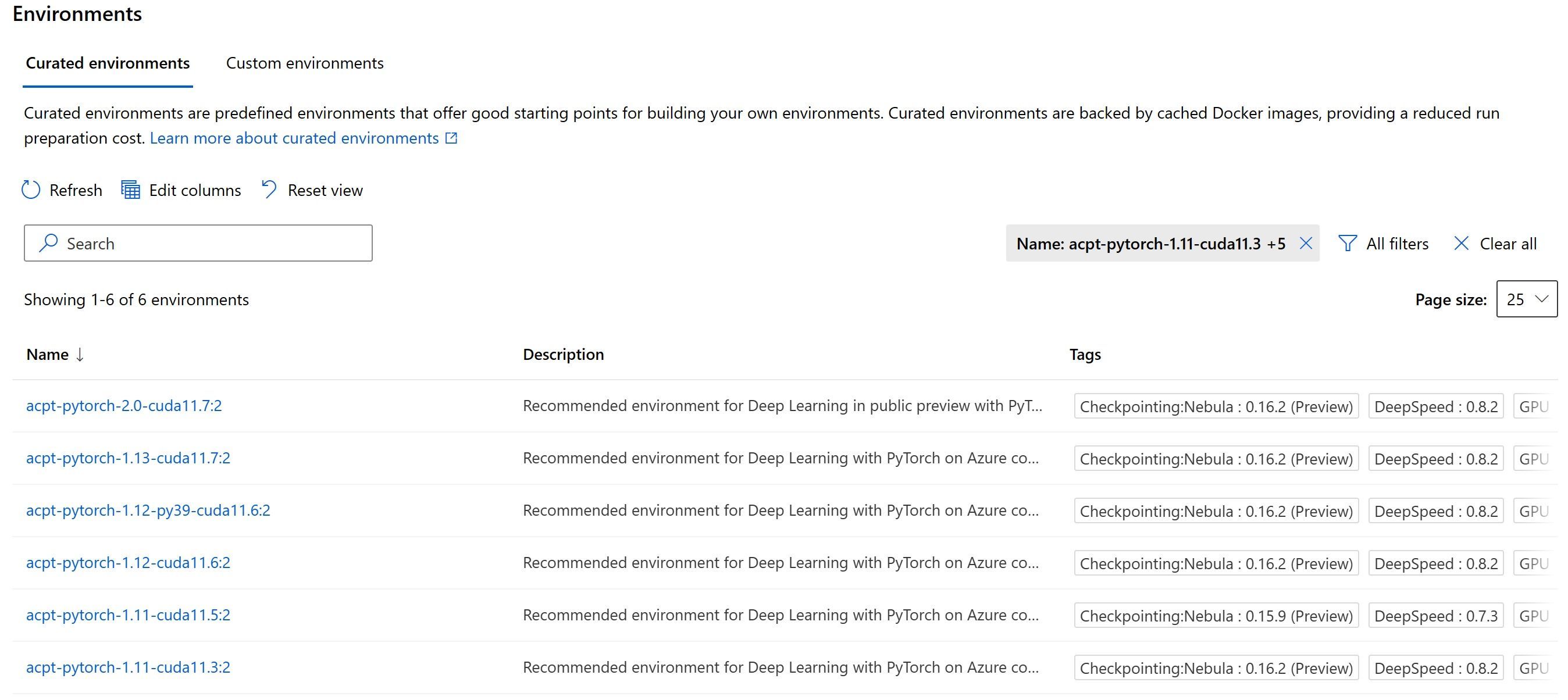Click DeepSpeed : 0.7.3 tag
This screenshot has width=1568, height=700.
click(x=1435, y=616)
